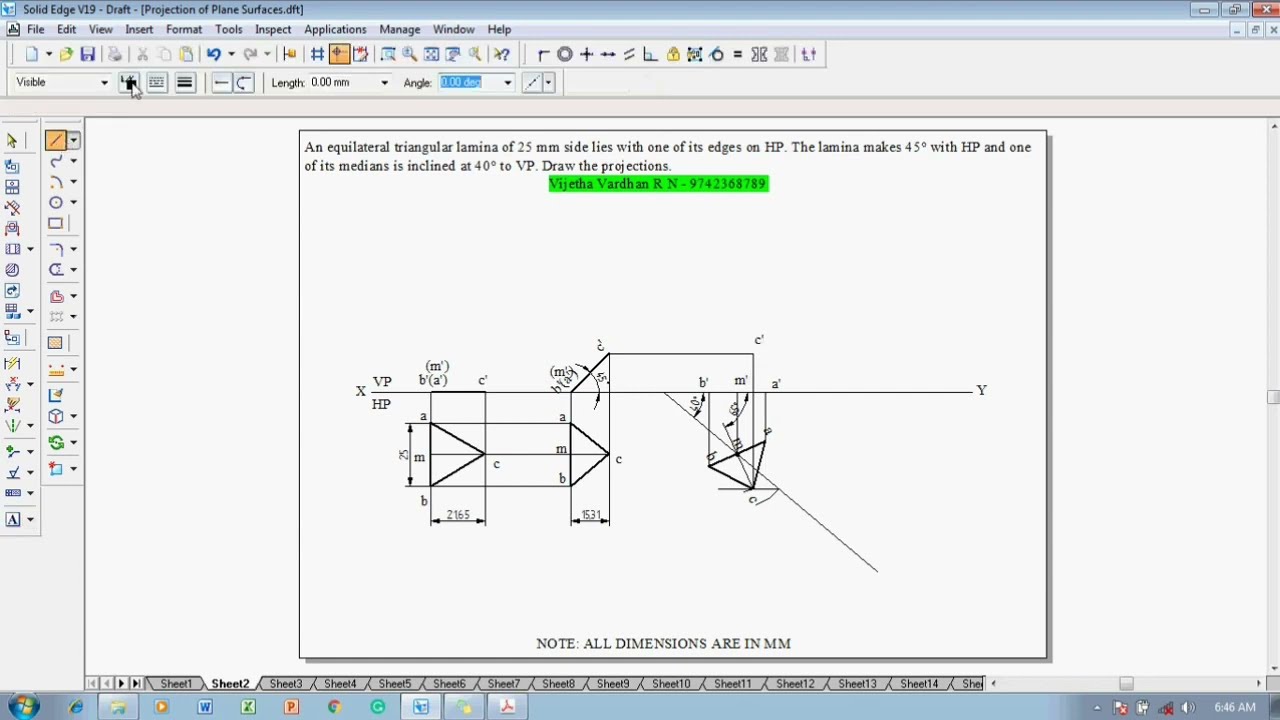Select the Horizontal/Vertical relationship plus icon
This screenshot has width=1280, height=720.
(587, 54)
